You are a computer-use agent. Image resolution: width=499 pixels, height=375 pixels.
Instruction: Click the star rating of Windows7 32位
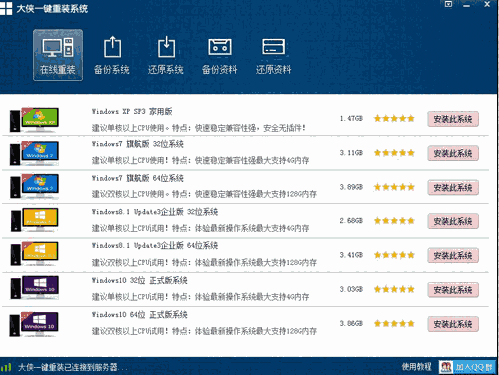pos(394,153)
